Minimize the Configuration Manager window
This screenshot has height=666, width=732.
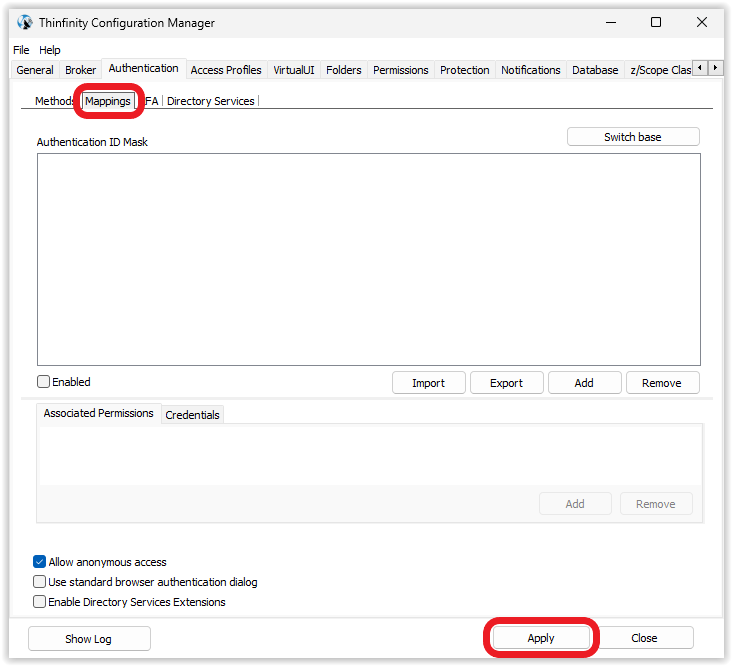pos(611,22)
